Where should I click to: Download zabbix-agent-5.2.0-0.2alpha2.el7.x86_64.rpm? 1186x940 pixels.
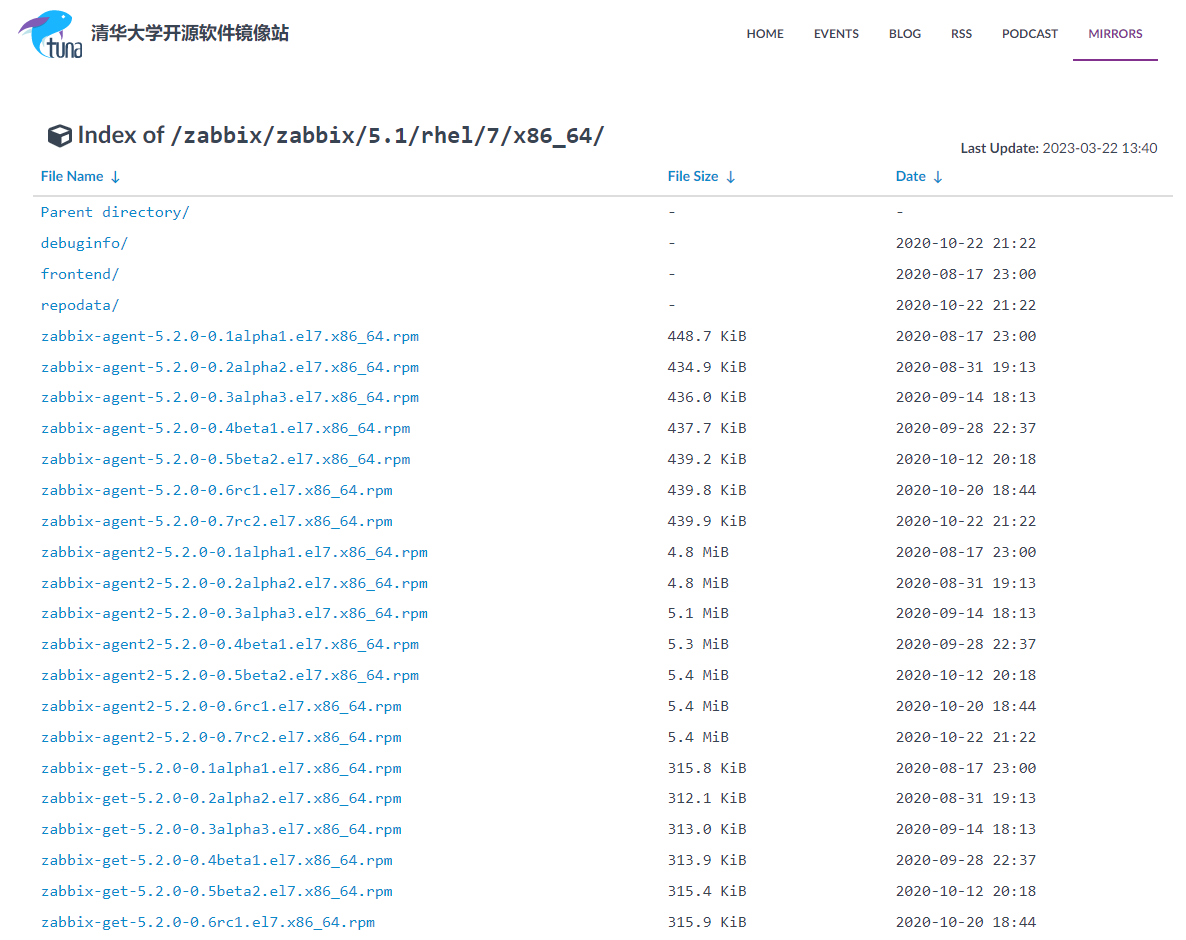(230, 368)
